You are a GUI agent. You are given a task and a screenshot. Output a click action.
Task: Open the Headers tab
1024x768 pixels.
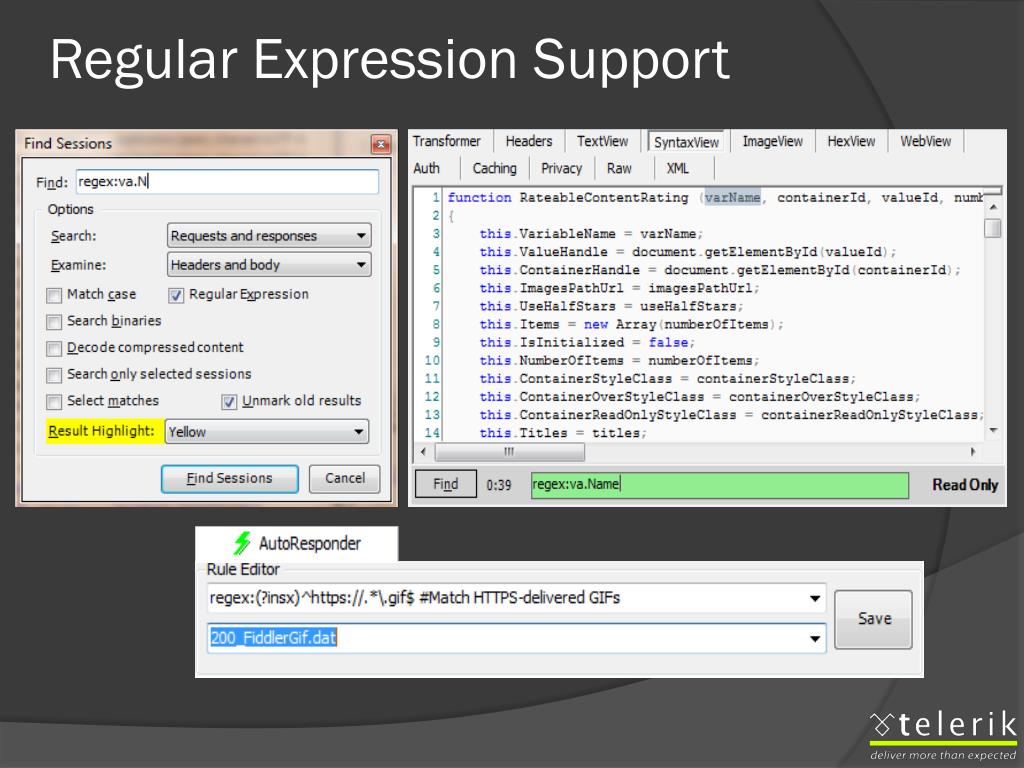click(528, 141)
